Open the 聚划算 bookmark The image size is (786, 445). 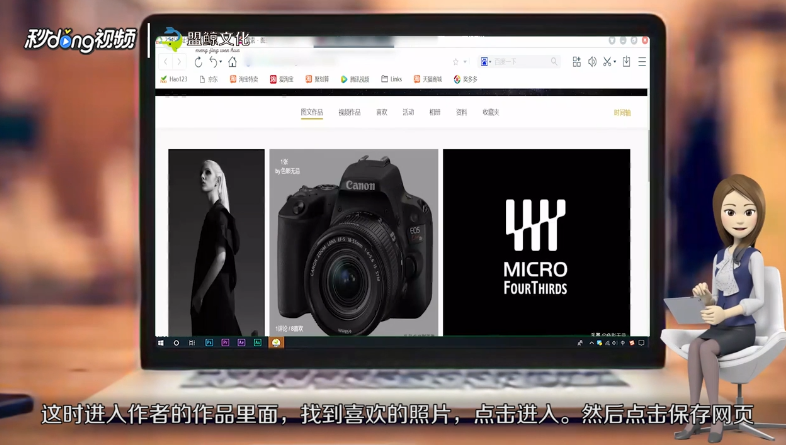click(317, 79)
